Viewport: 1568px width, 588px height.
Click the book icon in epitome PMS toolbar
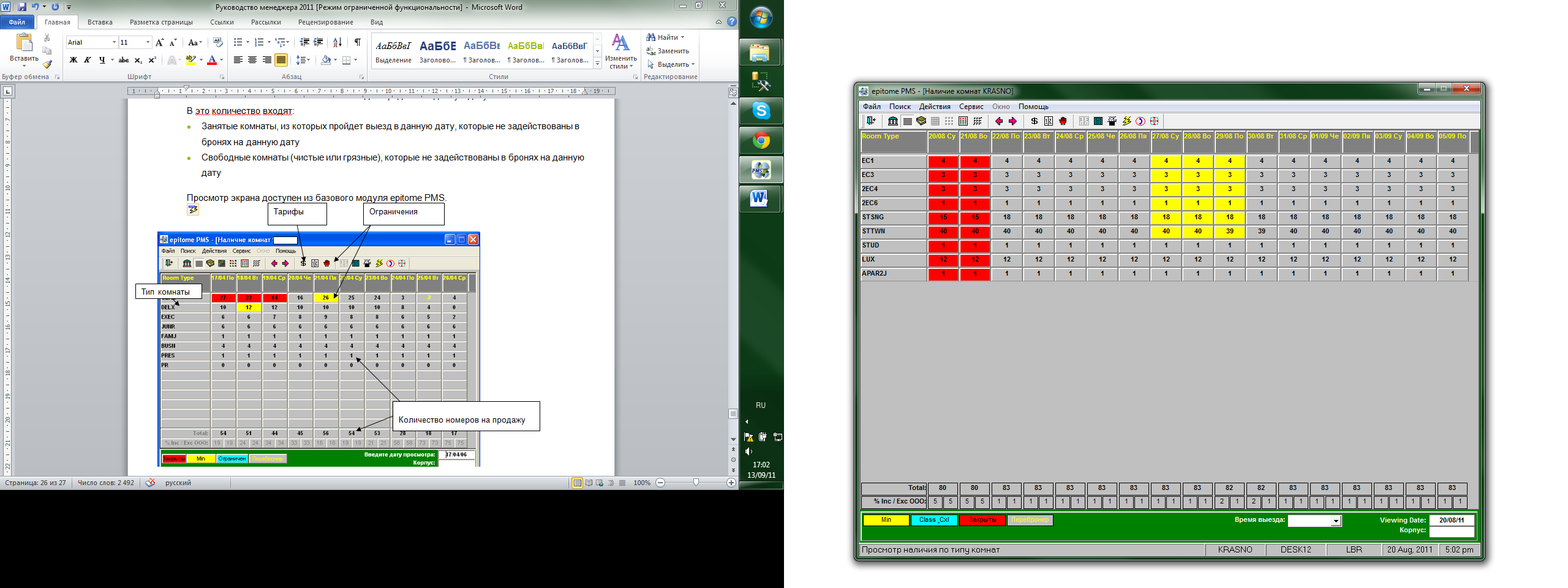point(921,121)
